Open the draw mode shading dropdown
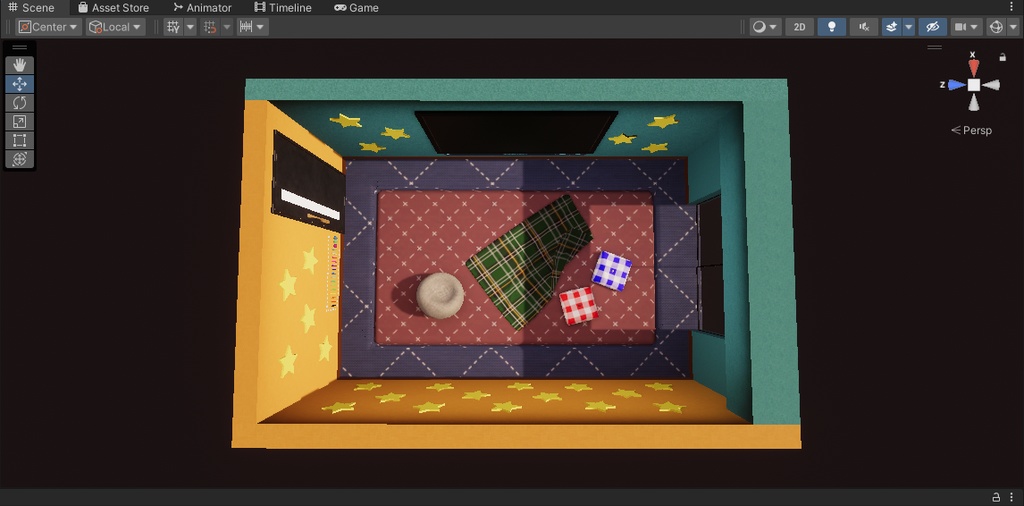 765,27
